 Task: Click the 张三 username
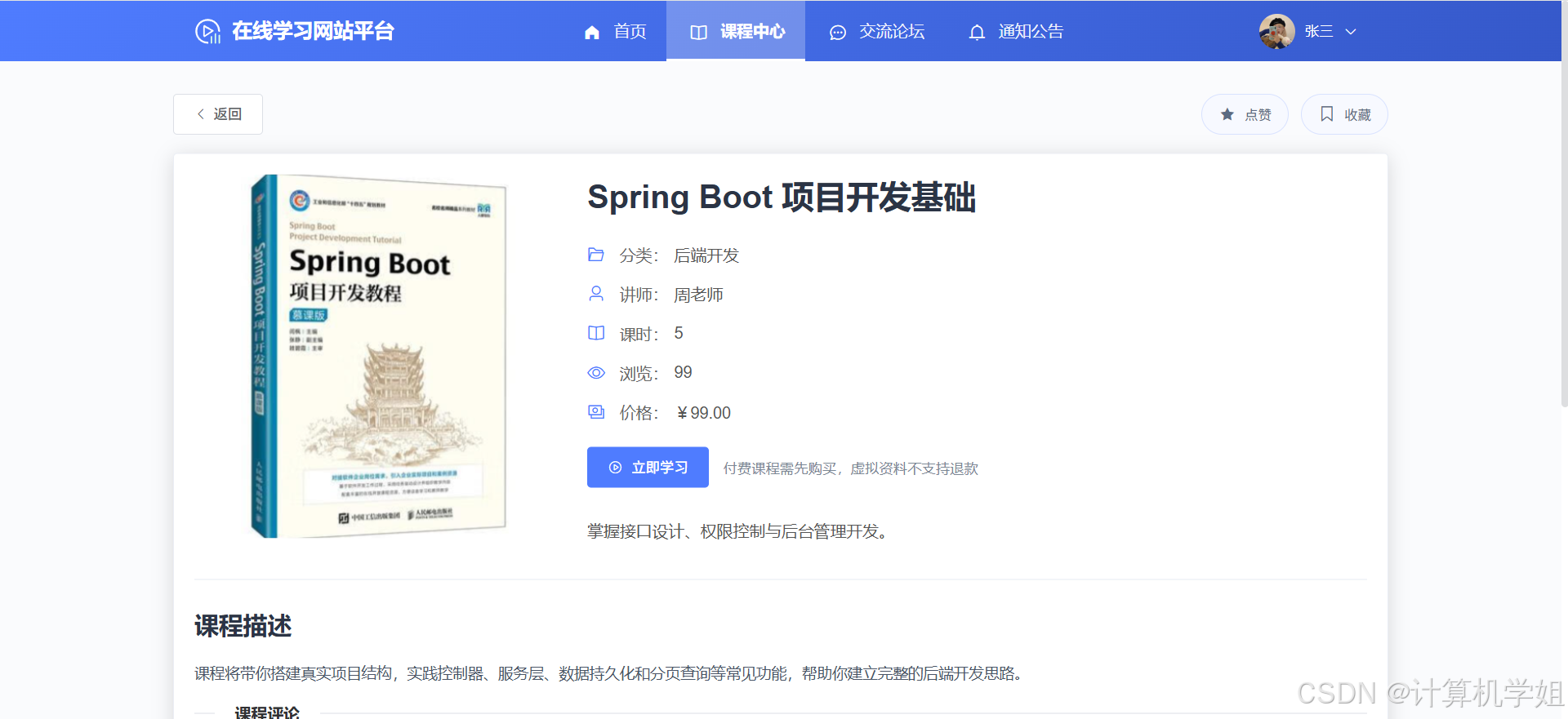point(1319,31)
